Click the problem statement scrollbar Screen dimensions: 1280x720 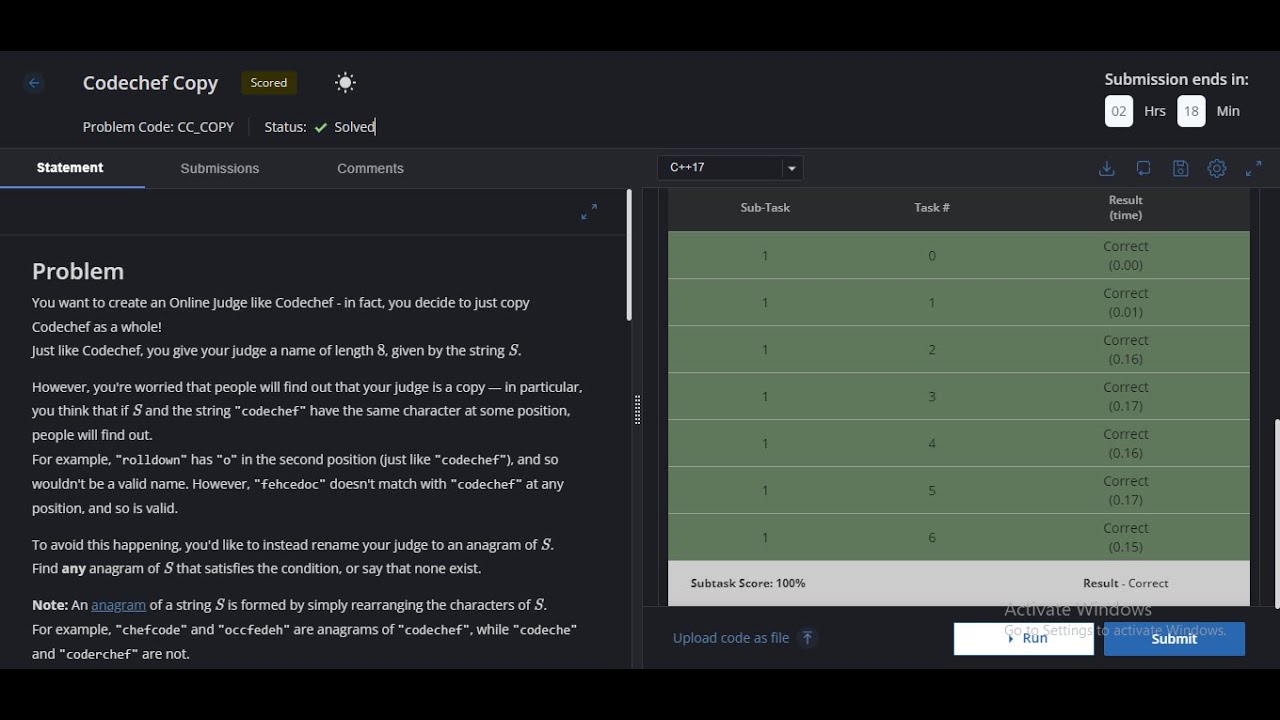[x=629, y=255]
